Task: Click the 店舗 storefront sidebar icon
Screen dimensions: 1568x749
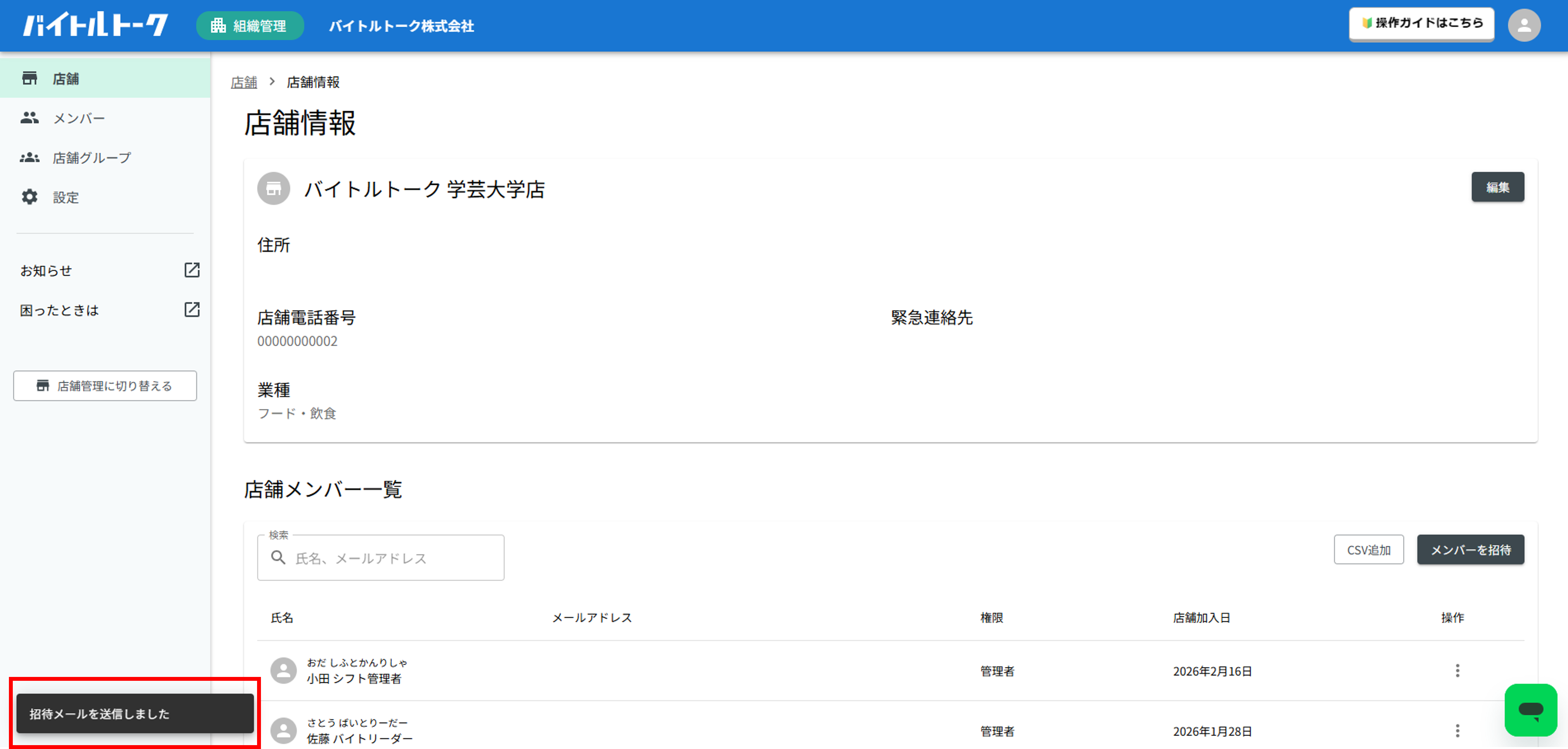Action: point(29,79)
